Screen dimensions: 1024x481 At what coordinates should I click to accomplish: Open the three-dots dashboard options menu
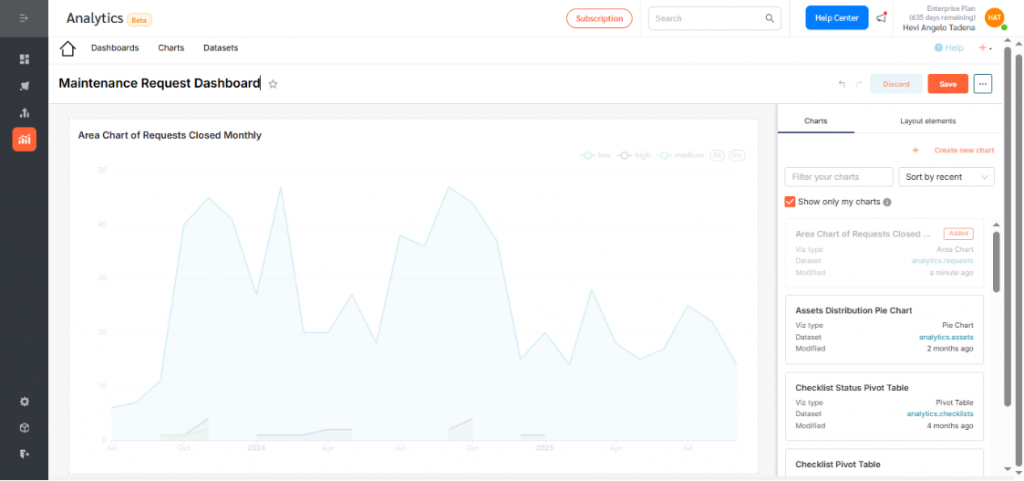coord(983,84)
